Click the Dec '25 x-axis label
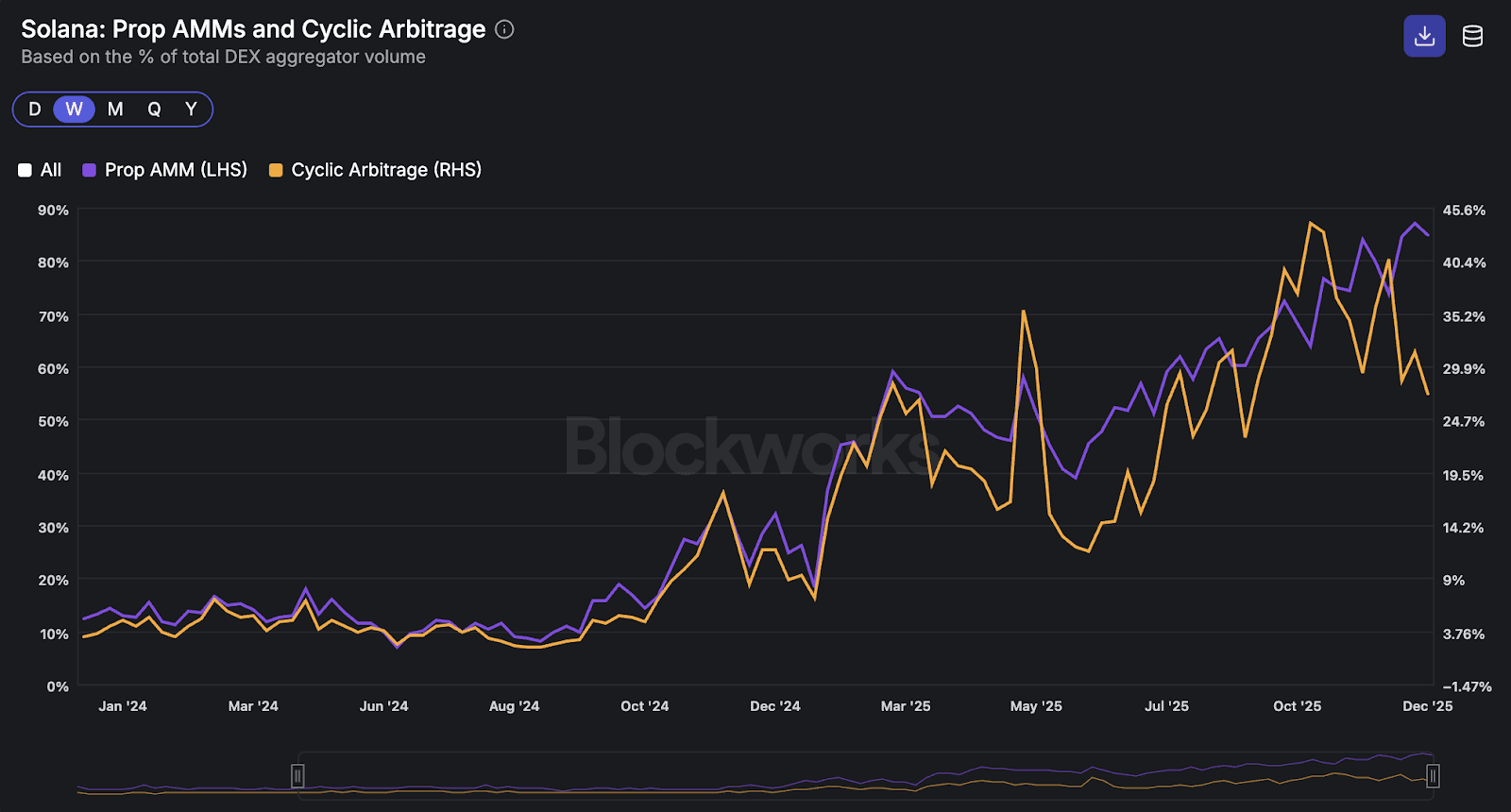Screen dimensions: 1511x812 1427,706
